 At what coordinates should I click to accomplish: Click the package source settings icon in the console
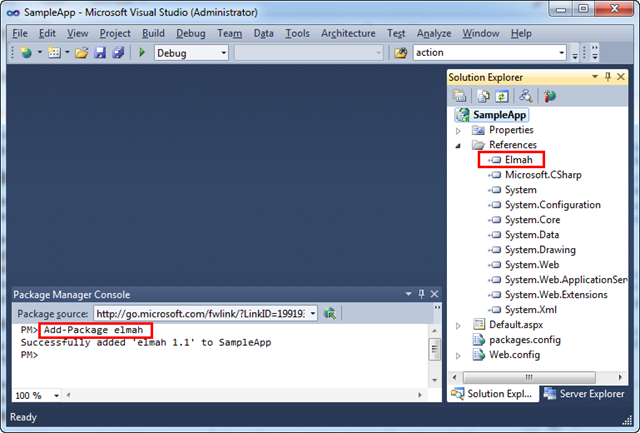coord(330,313)
